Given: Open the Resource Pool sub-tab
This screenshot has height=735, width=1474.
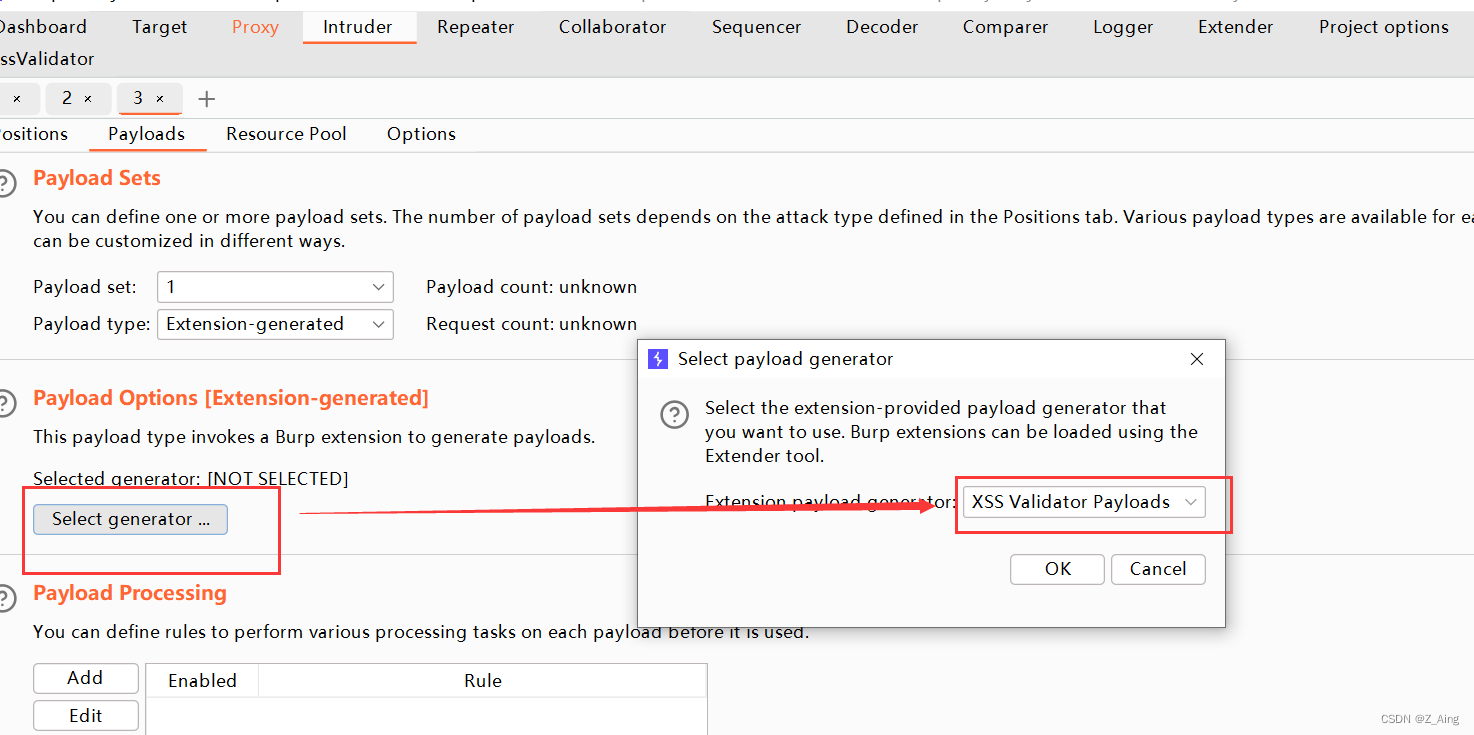Looking at the screenshot, I should [x=286, y=134].
